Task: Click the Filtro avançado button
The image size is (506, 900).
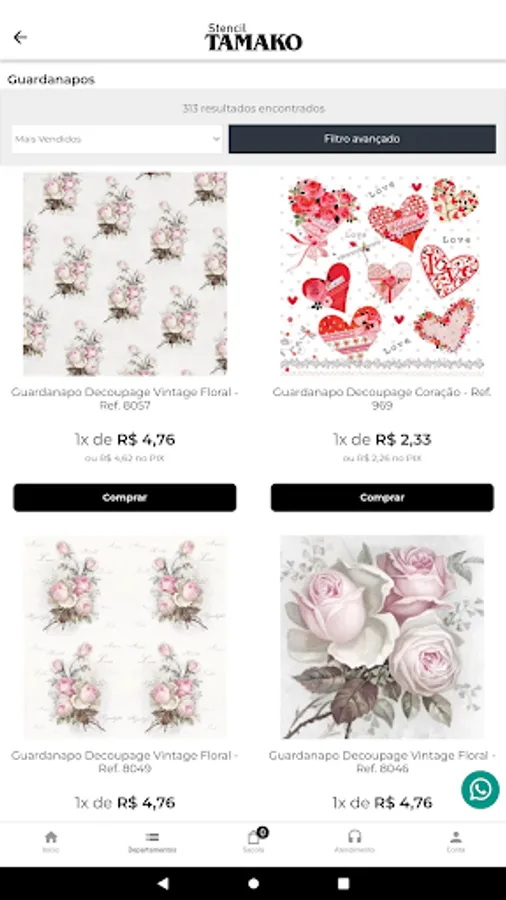Action: (362, 139)
